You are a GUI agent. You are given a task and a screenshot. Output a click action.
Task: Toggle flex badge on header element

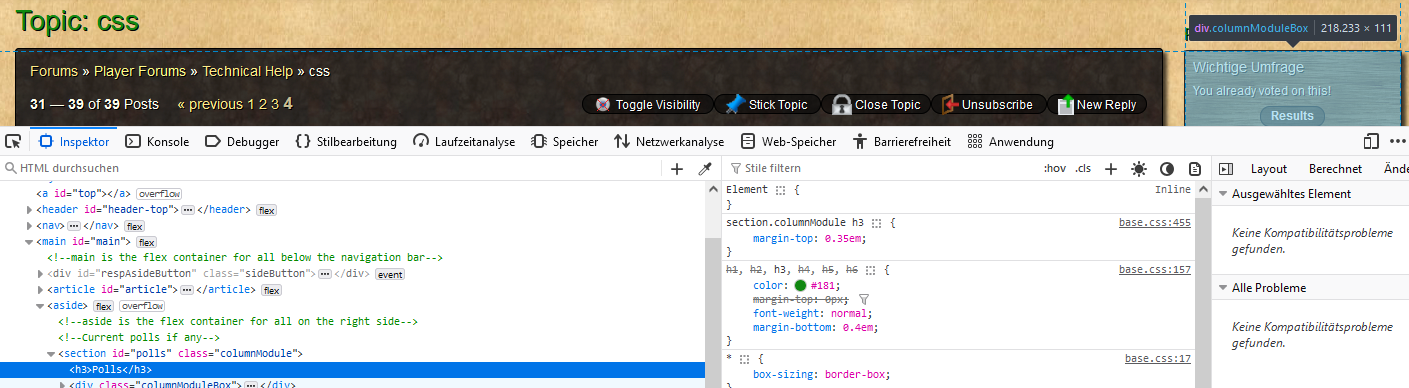[266, 210]
